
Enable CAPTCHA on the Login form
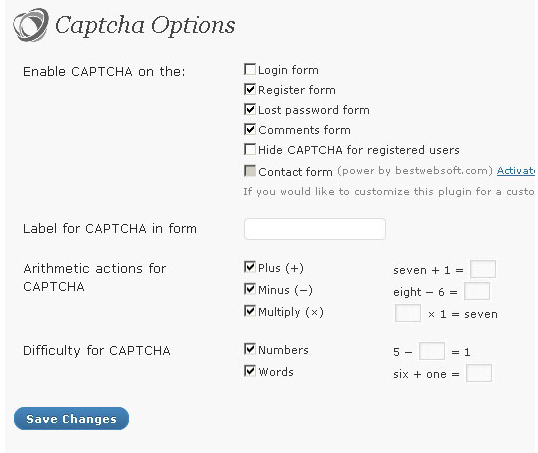coord(250,69)
